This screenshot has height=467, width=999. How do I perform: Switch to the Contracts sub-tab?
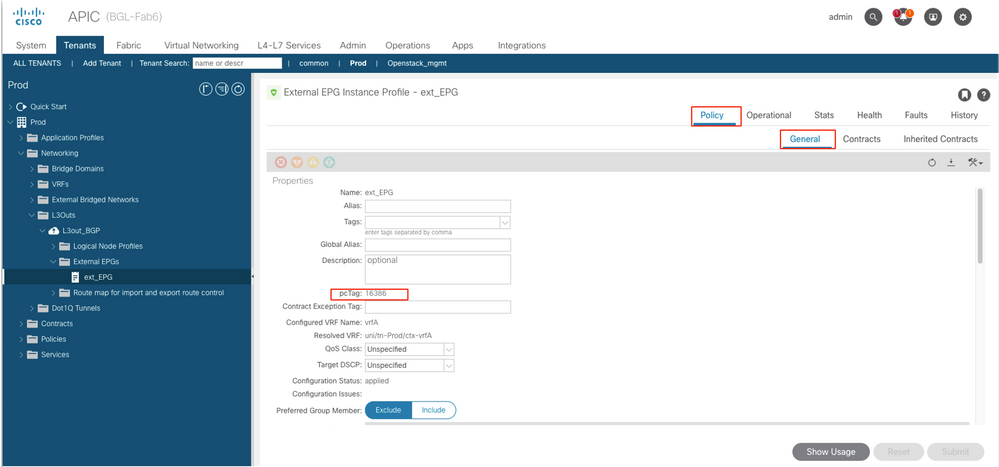click(x=861, y=138)
